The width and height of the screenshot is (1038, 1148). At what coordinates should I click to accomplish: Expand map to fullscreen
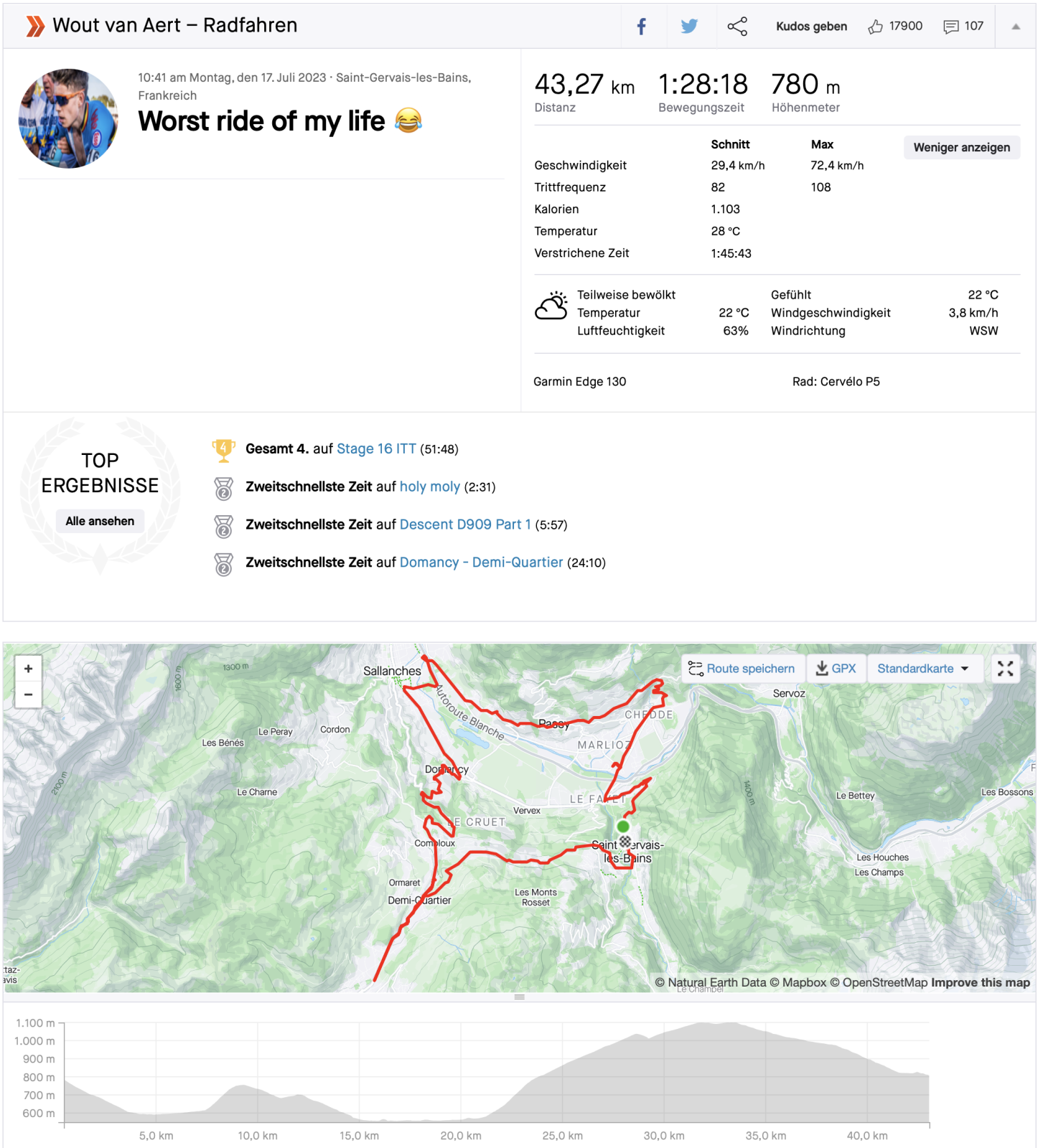(x=1005, y=669)
